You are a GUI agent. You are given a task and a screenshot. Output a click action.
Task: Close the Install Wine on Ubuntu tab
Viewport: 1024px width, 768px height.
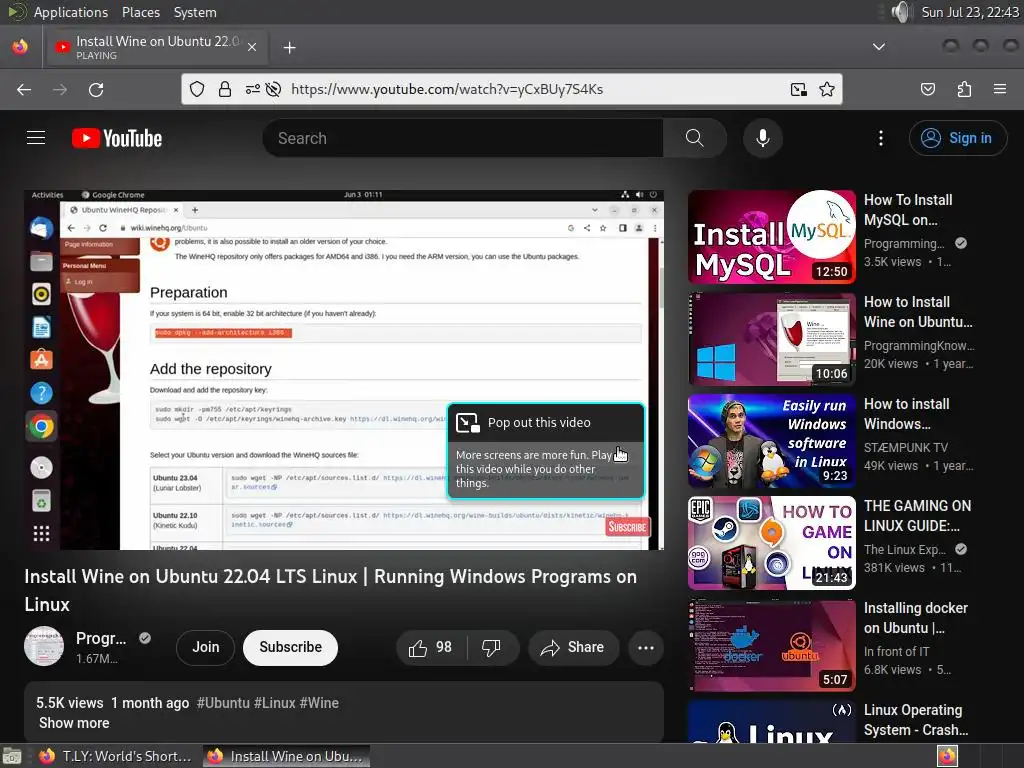(252, 47)
